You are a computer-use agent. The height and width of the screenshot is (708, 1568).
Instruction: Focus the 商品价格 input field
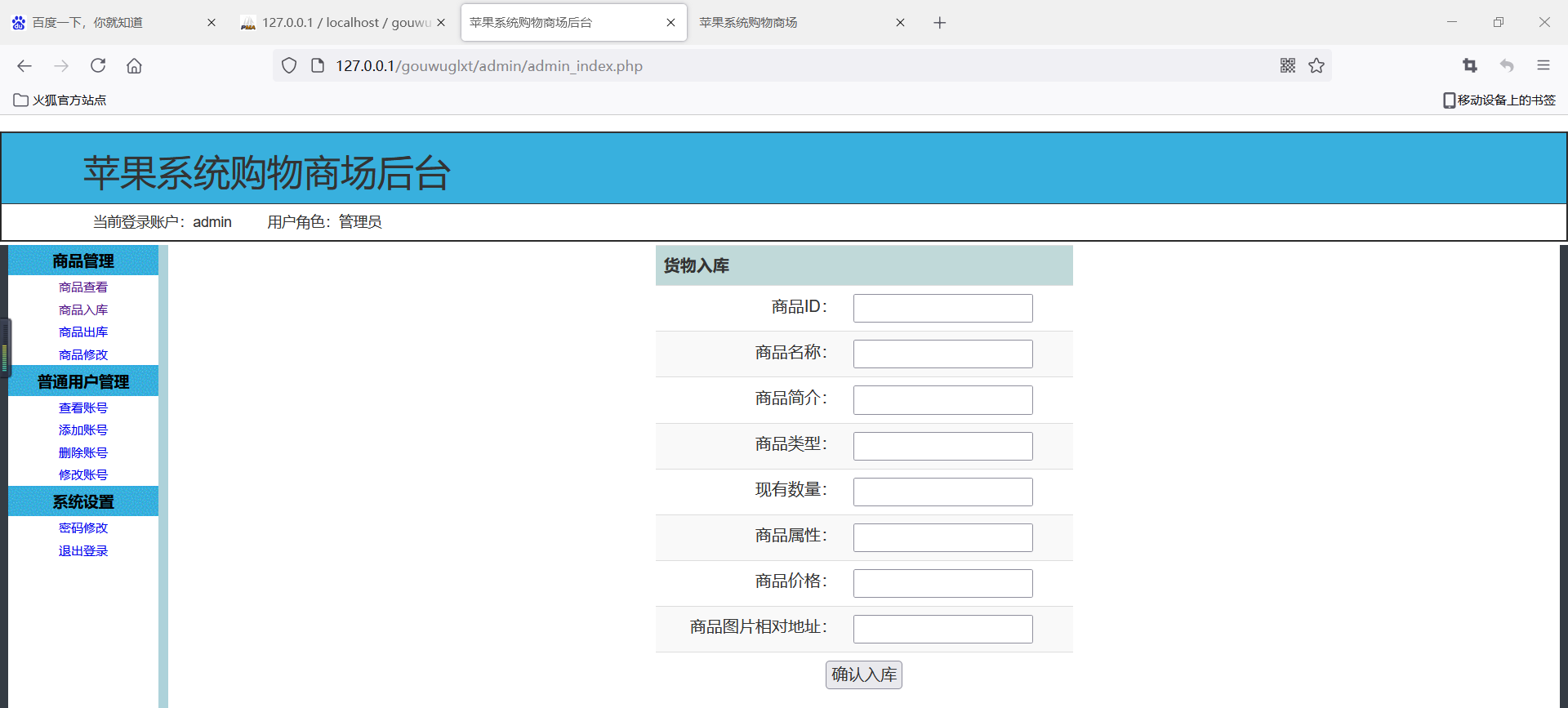[x=943, y=583]
